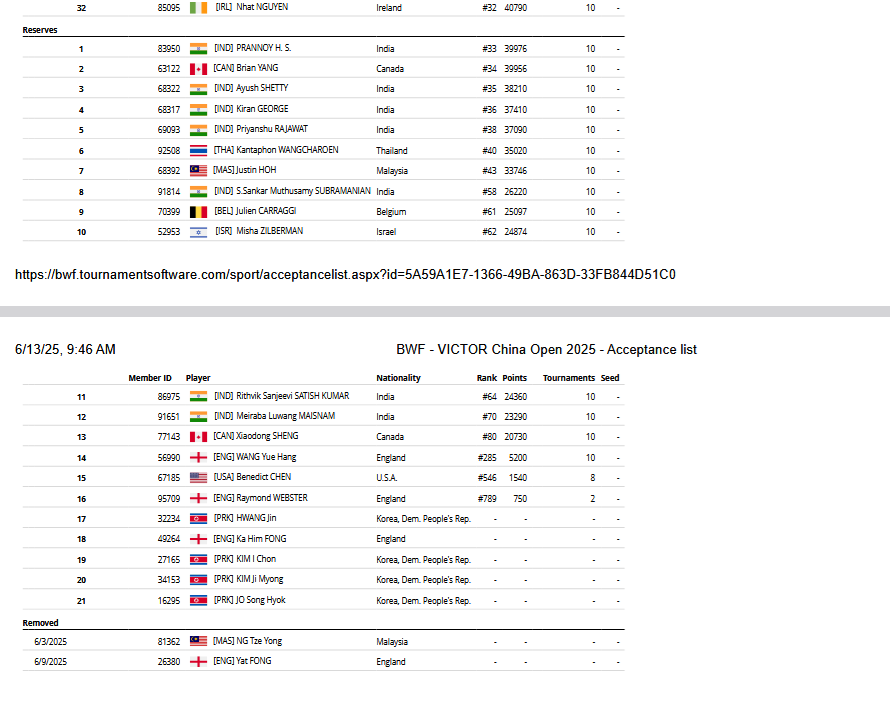Click the India flag beside Rithvik Sanjeevi SATISH KUMAR
The width and height of the screenshot is (890, 728).
point(198,397)
